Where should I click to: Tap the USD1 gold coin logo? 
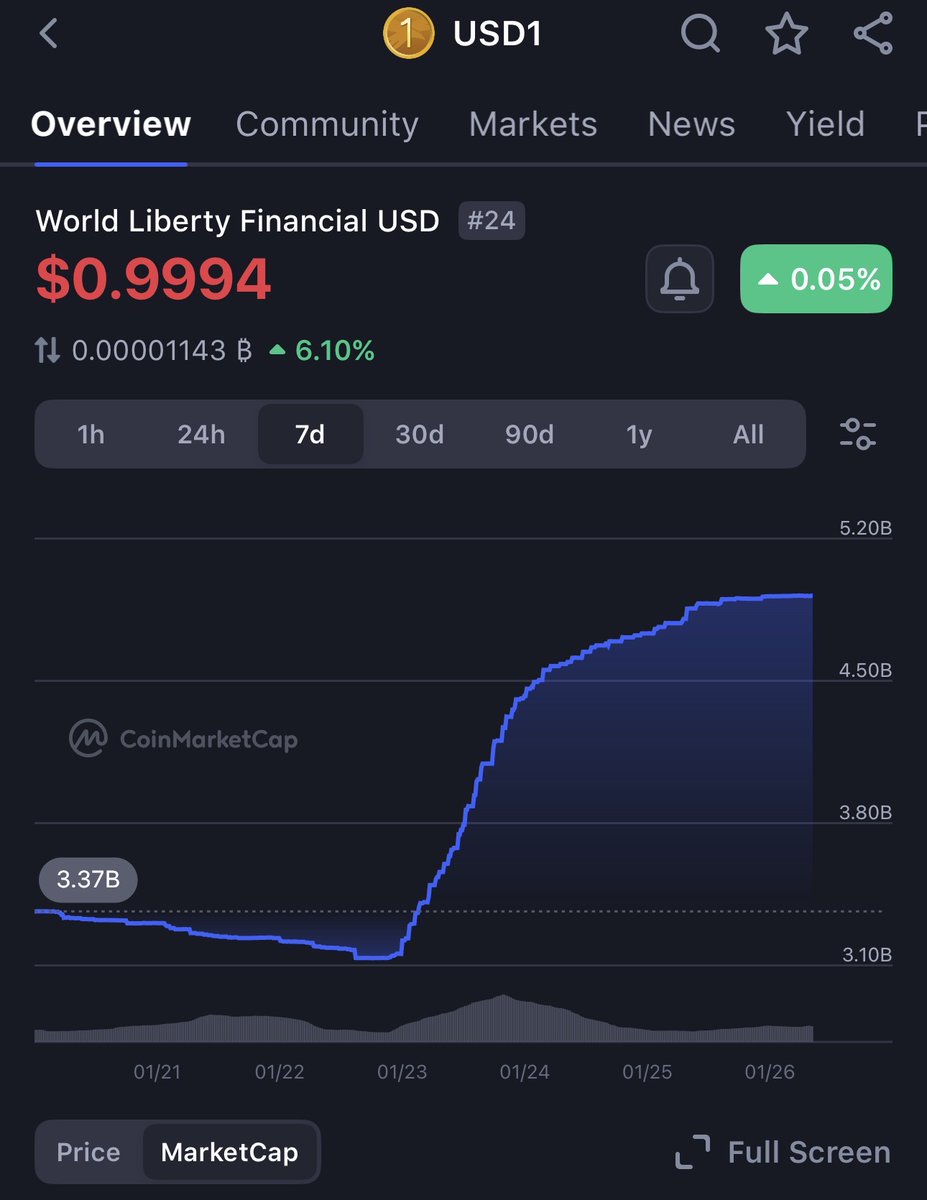tap(408, 35)
